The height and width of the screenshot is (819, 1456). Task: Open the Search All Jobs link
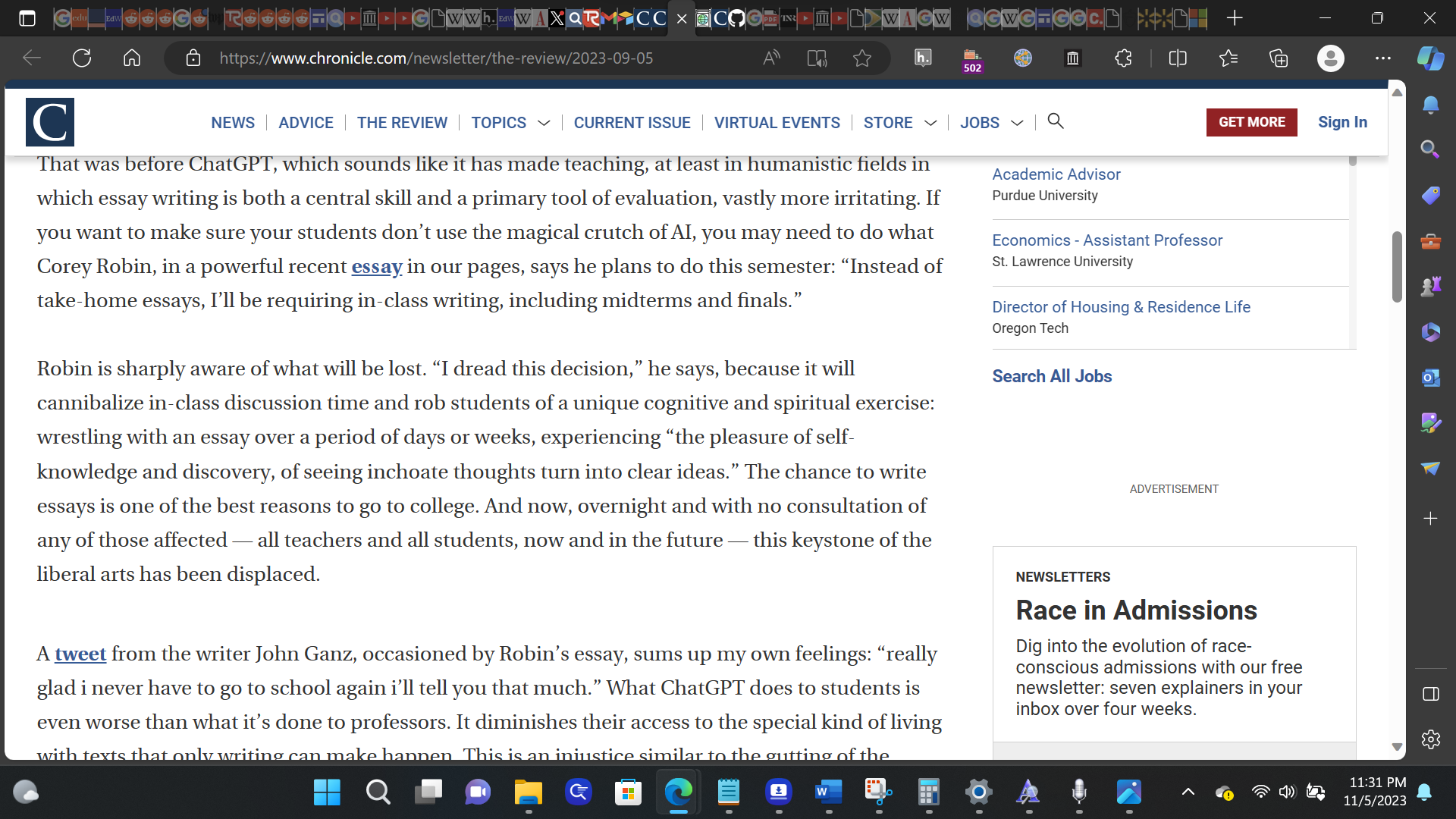tap(1052, 376)
